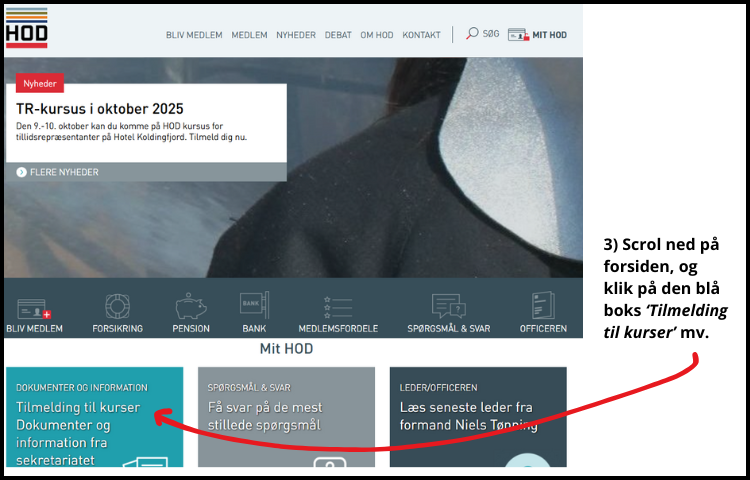Select DEBAT in the top navigation
Viewport: 750px width, 480px height.
[338, 35]
